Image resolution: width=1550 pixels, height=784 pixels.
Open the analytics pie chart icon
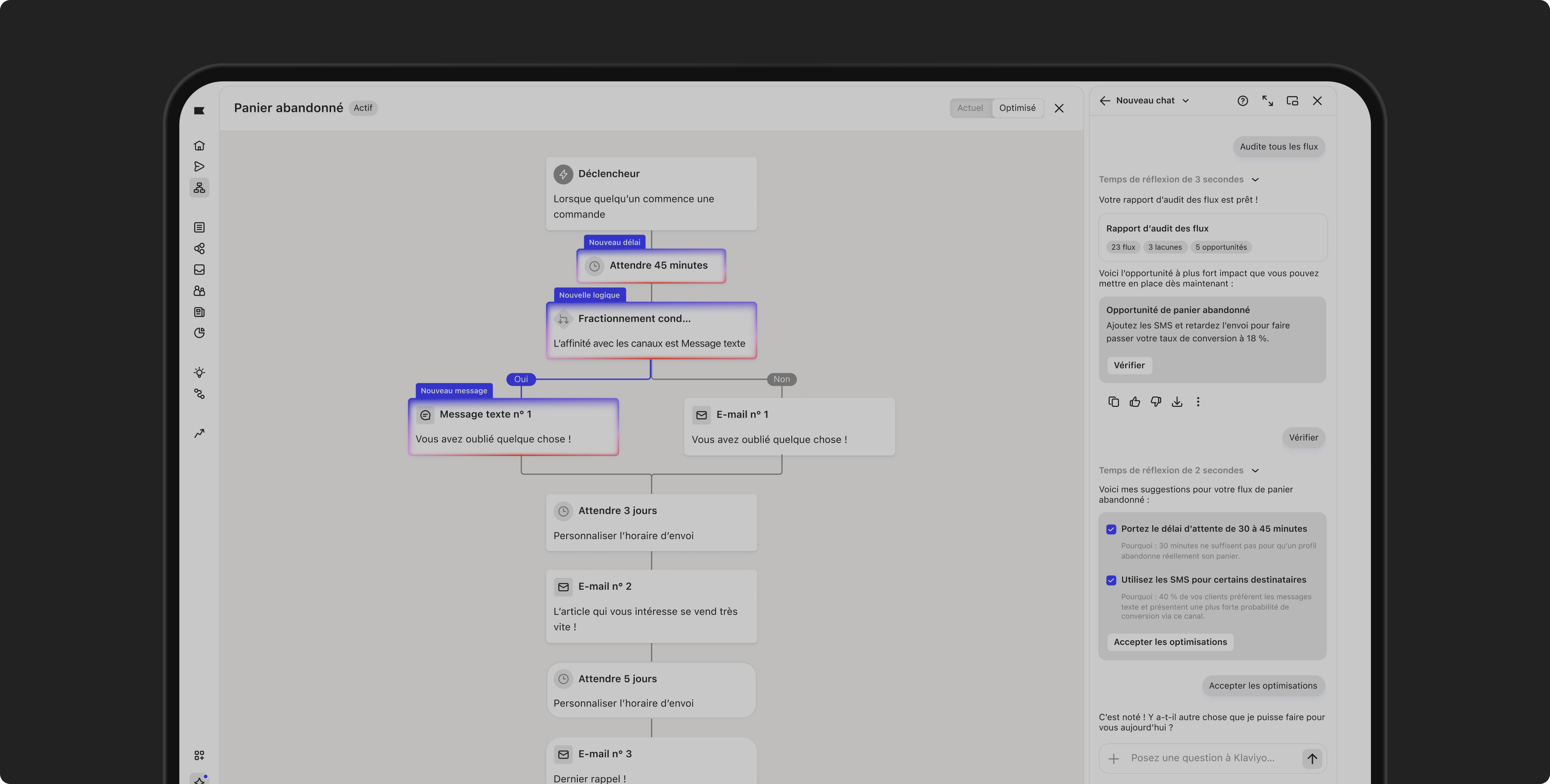coord(199,333)
